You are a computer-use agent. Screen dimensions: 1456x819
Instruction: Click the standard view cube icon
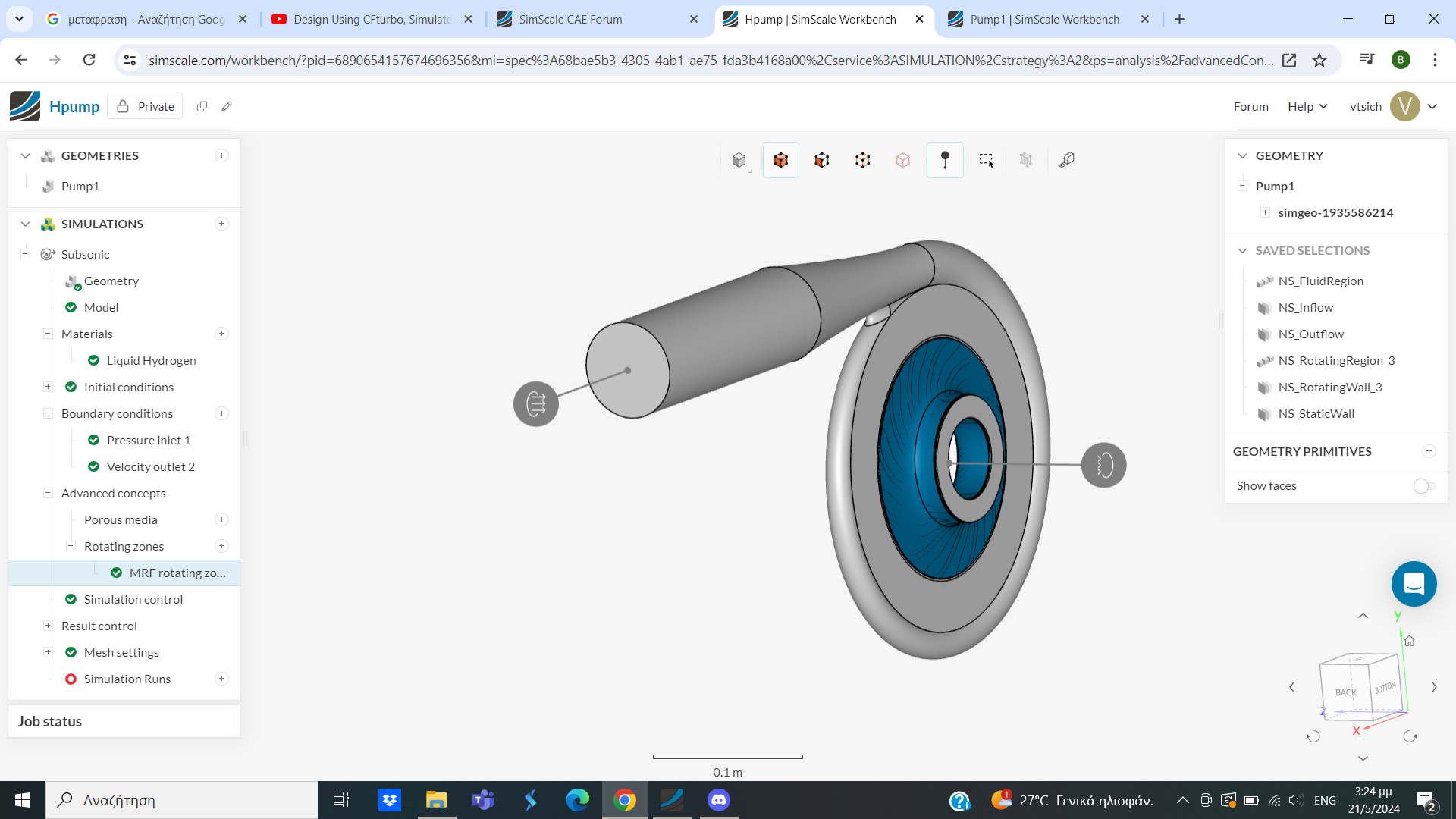click(x=739, y=160)
